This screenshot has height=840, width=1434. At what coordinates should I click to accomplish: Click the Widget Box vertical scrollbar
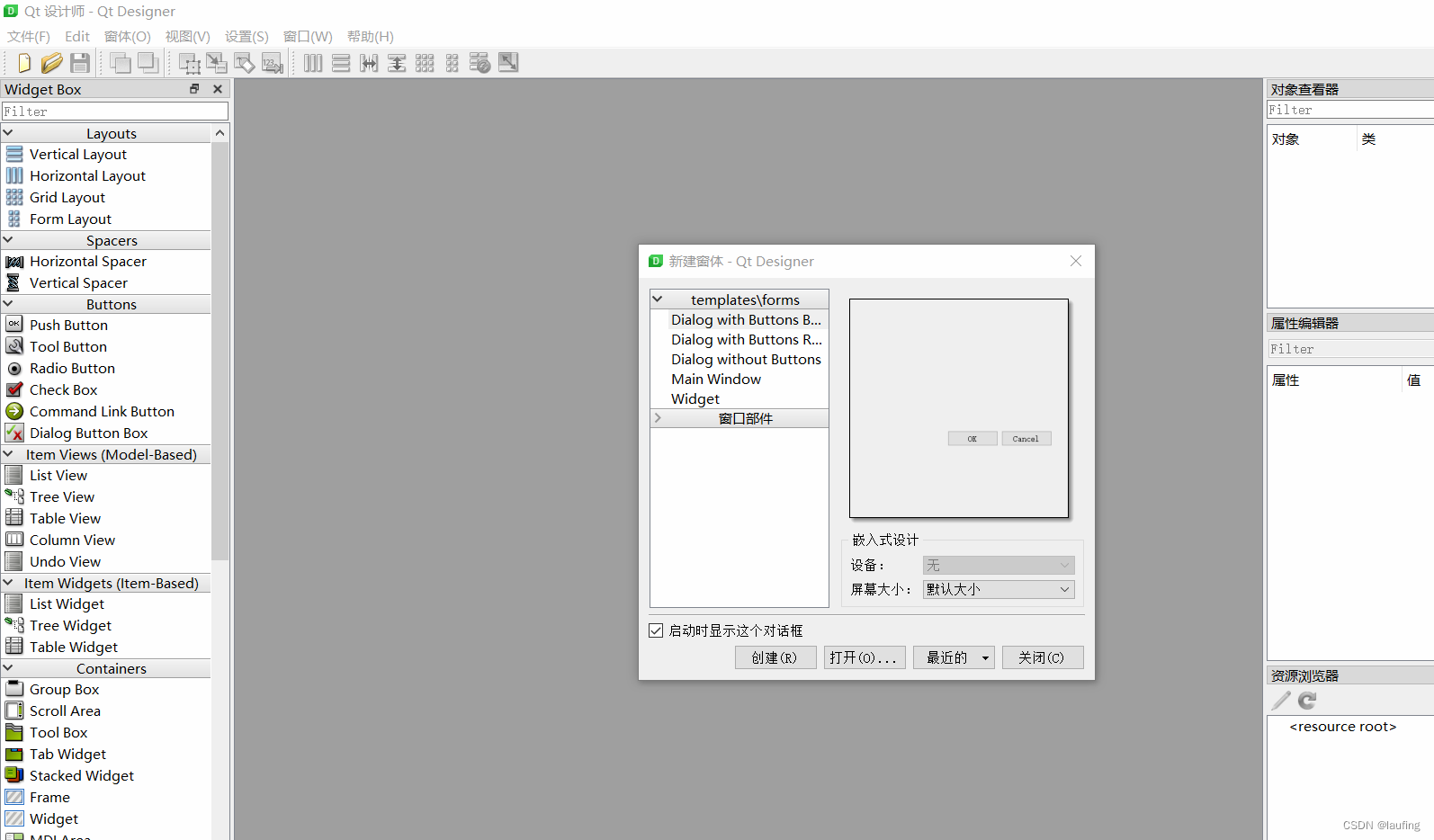tap(220, 351)
